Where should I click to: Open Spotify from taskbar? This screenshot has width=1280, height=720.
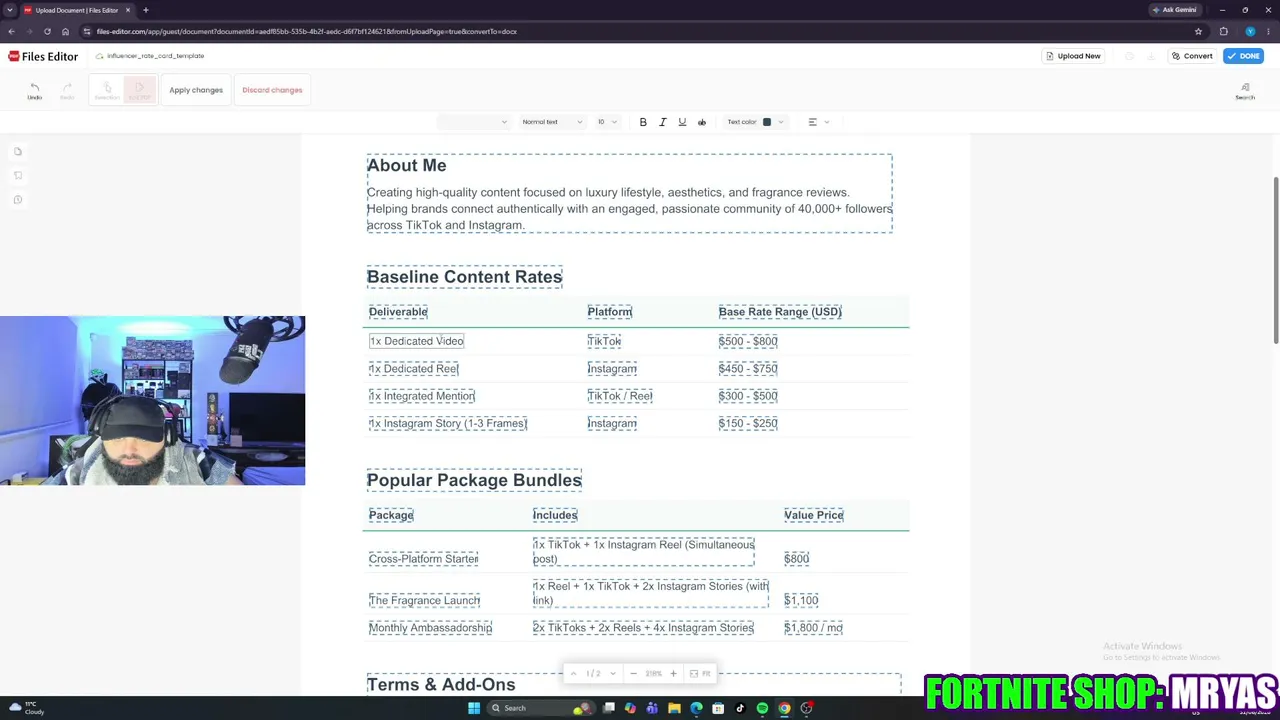coord(762,708)
